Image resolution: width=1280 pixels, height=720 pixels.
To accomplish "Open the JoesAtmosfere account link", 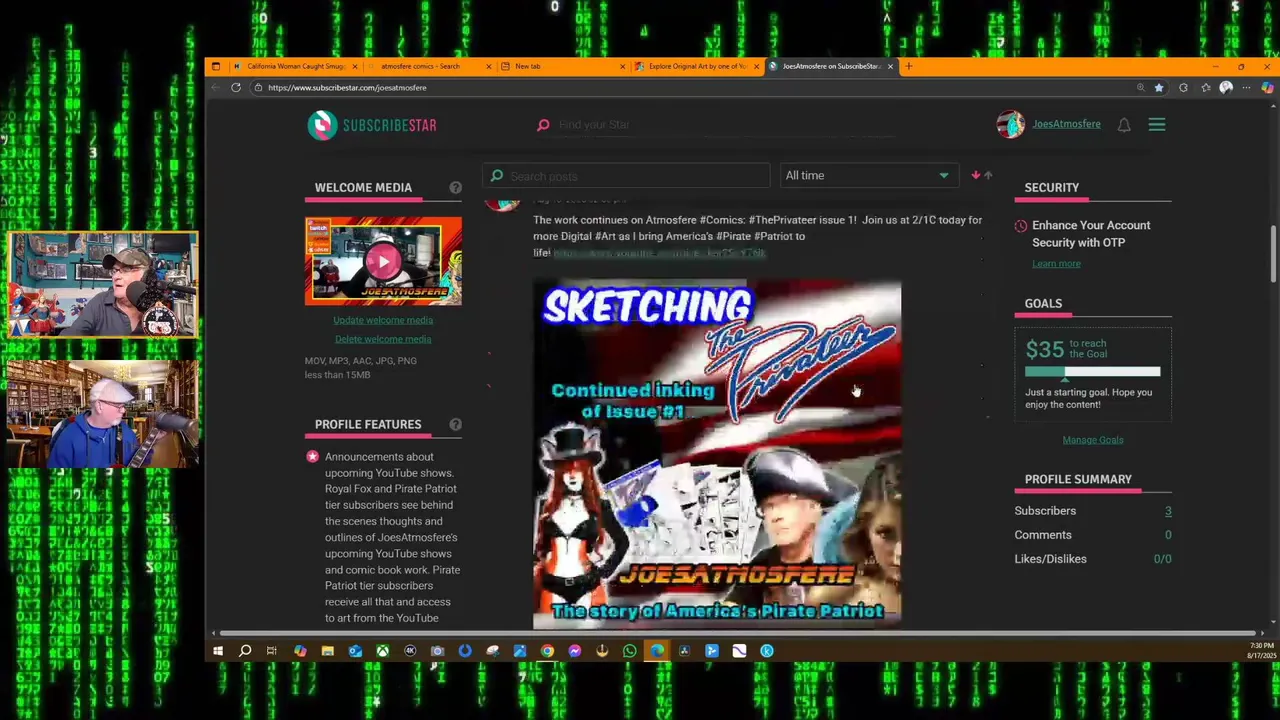I will coord(1066,124).
